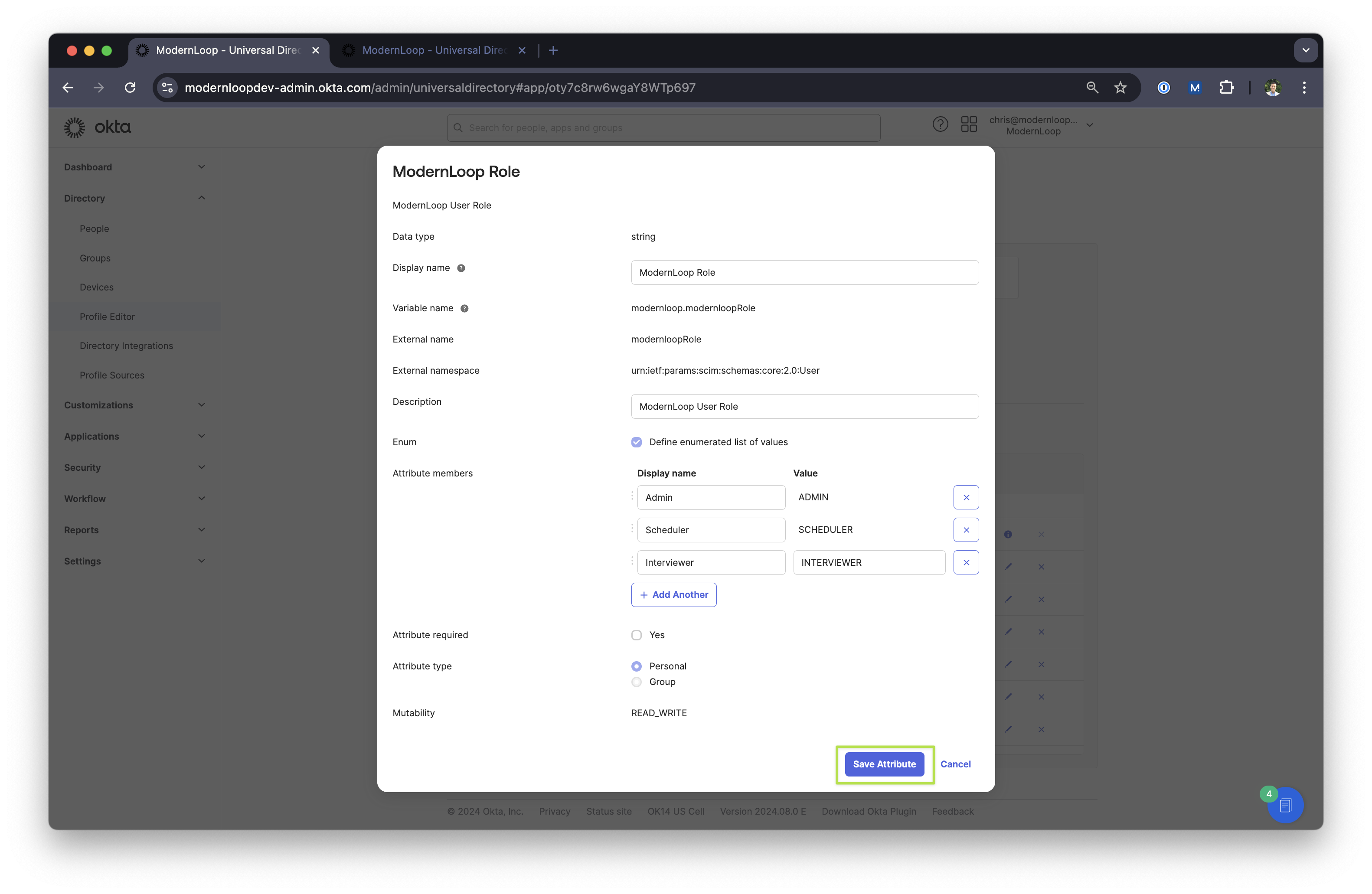The height and width of the screenshot is (894, 1372).
Task: Switch to the second ModernLoop browser tab
Action: pos(434,51)
